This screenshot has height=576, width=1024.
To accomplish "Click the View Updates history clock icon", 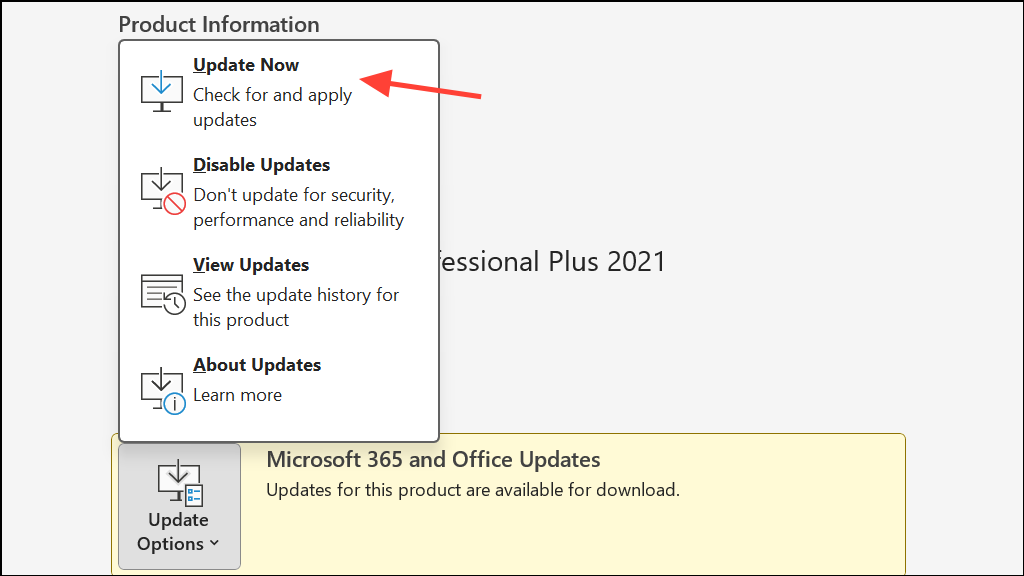I will (x=163, y=294).
